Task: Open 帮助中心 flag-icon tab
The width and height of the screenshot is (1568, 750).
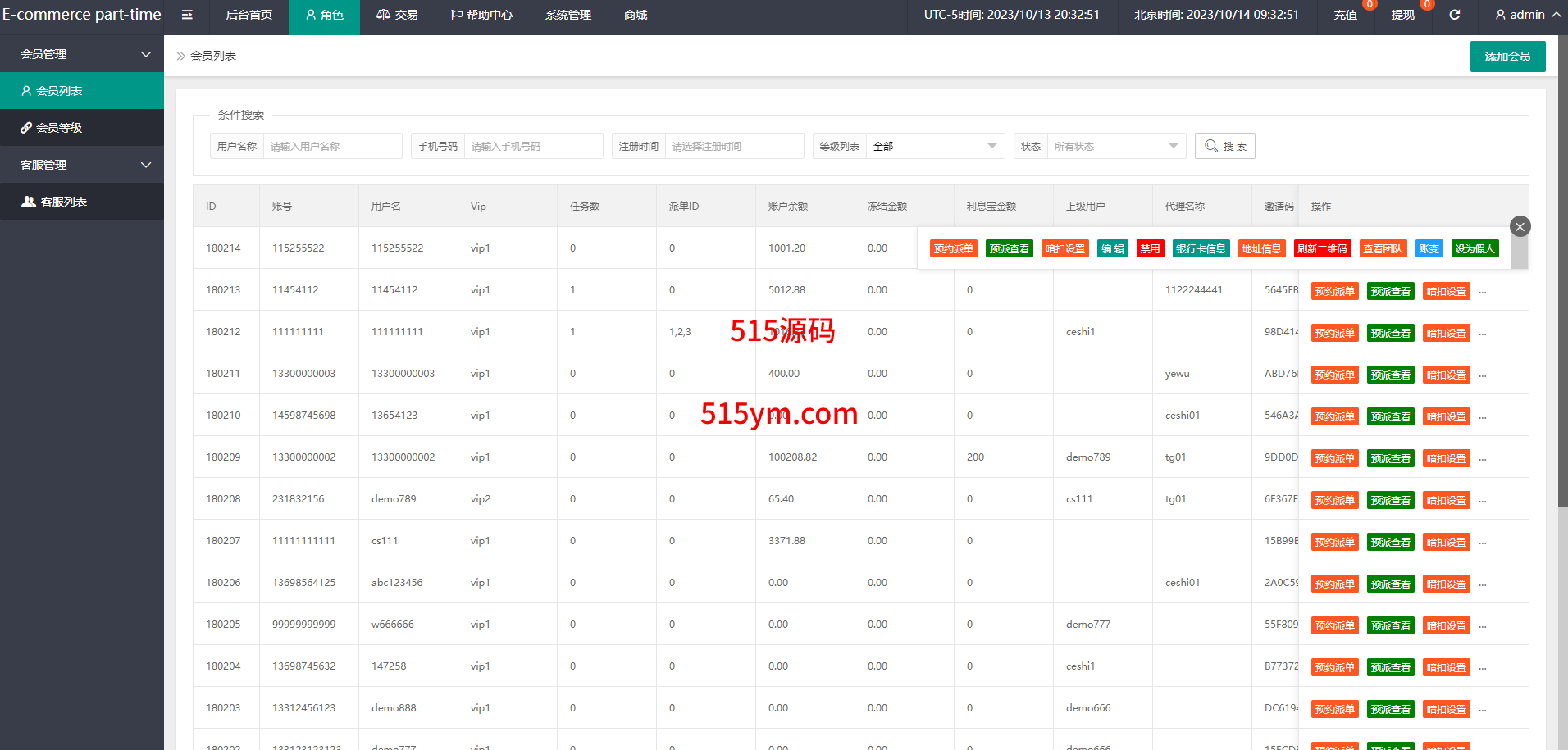Action: click(x=481, y=15)
